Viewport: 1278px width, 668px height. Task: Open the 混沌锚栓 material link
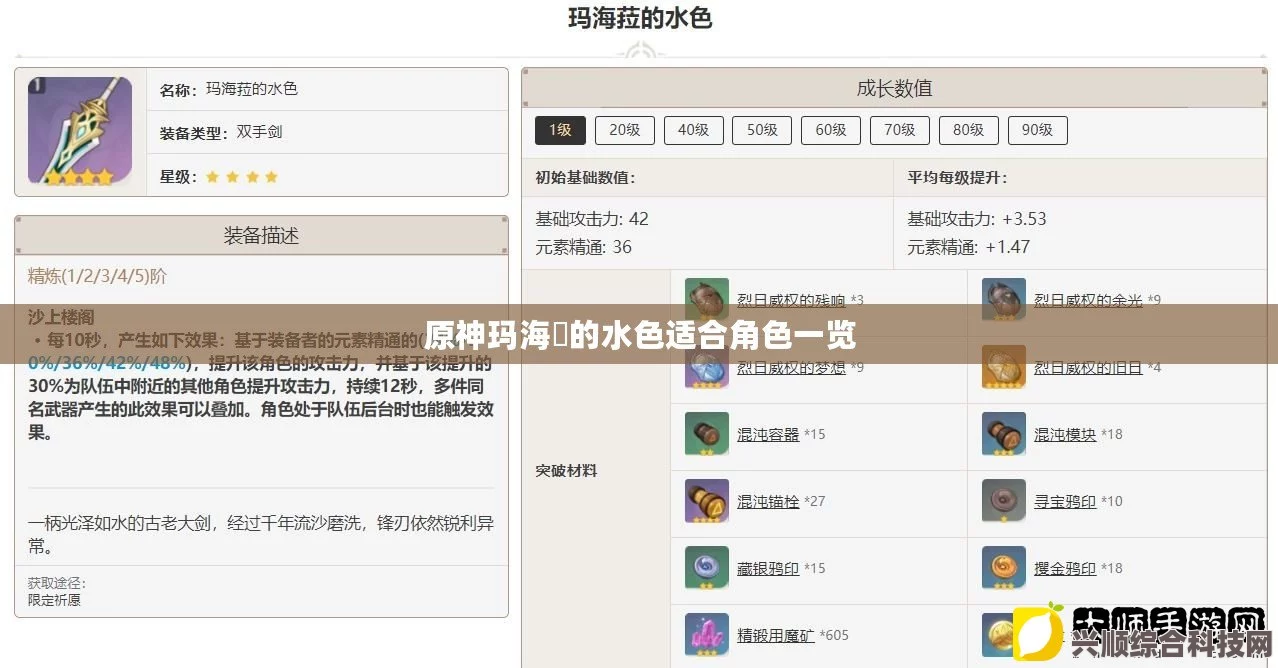[x=768, y=501]
